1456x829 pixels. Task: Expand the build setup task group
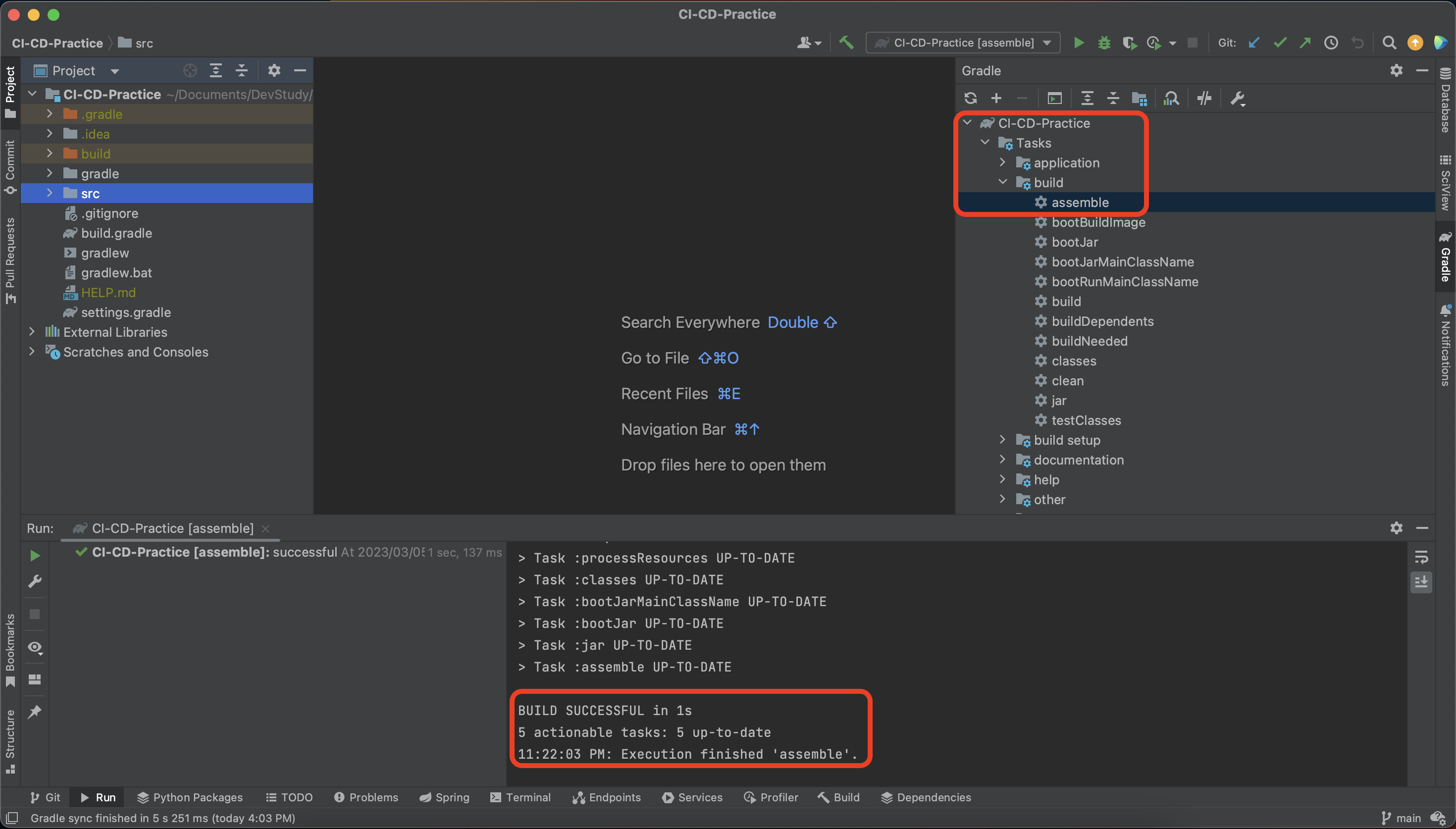pos(1002,440)
